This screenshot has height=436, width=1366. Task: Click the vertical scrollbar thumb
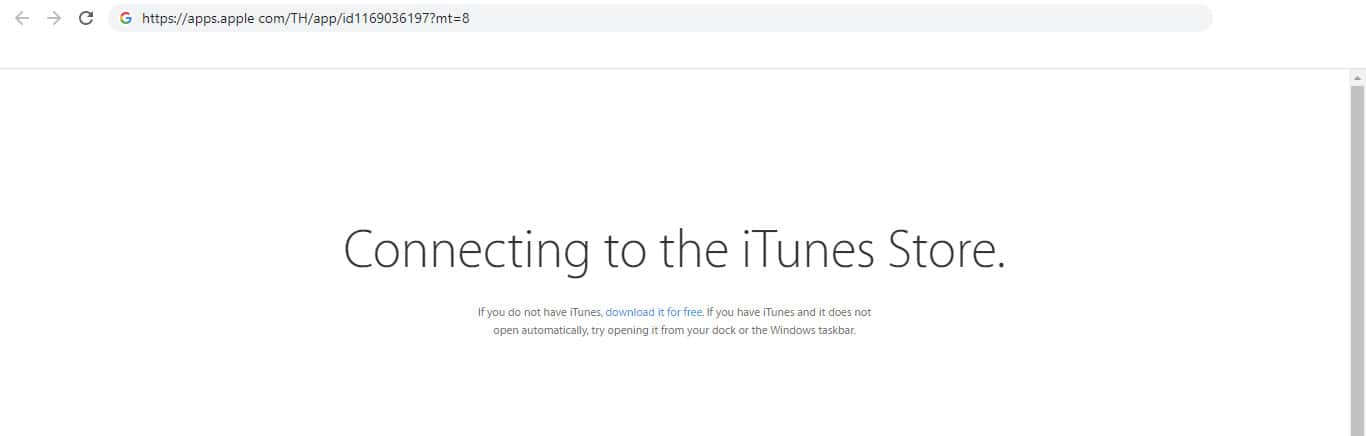tap(1357, 250)
